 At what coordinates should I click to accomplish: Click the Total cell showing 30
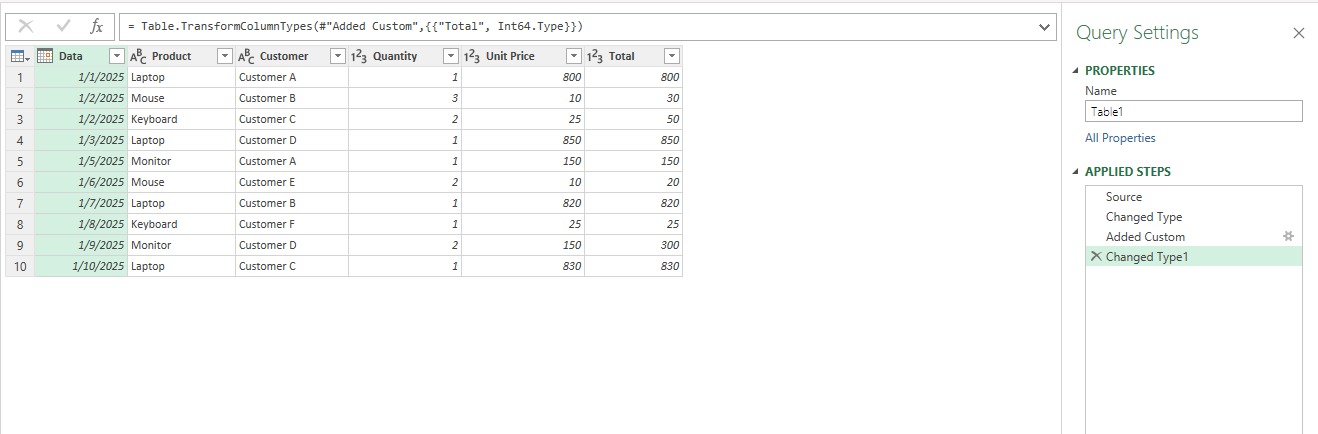click(x=633, y=98)
